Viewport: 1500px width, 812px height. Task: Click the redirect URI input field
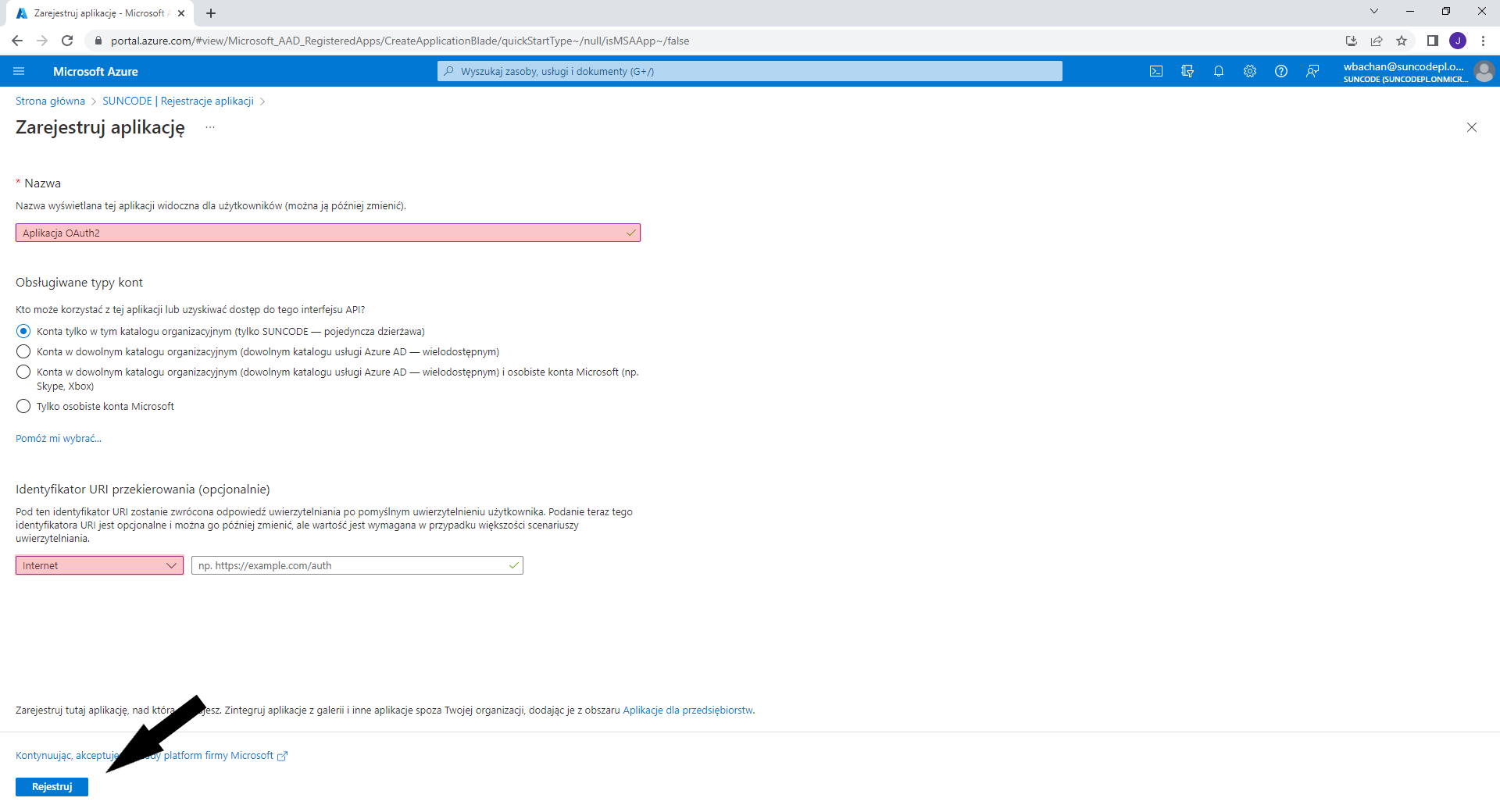357,565
